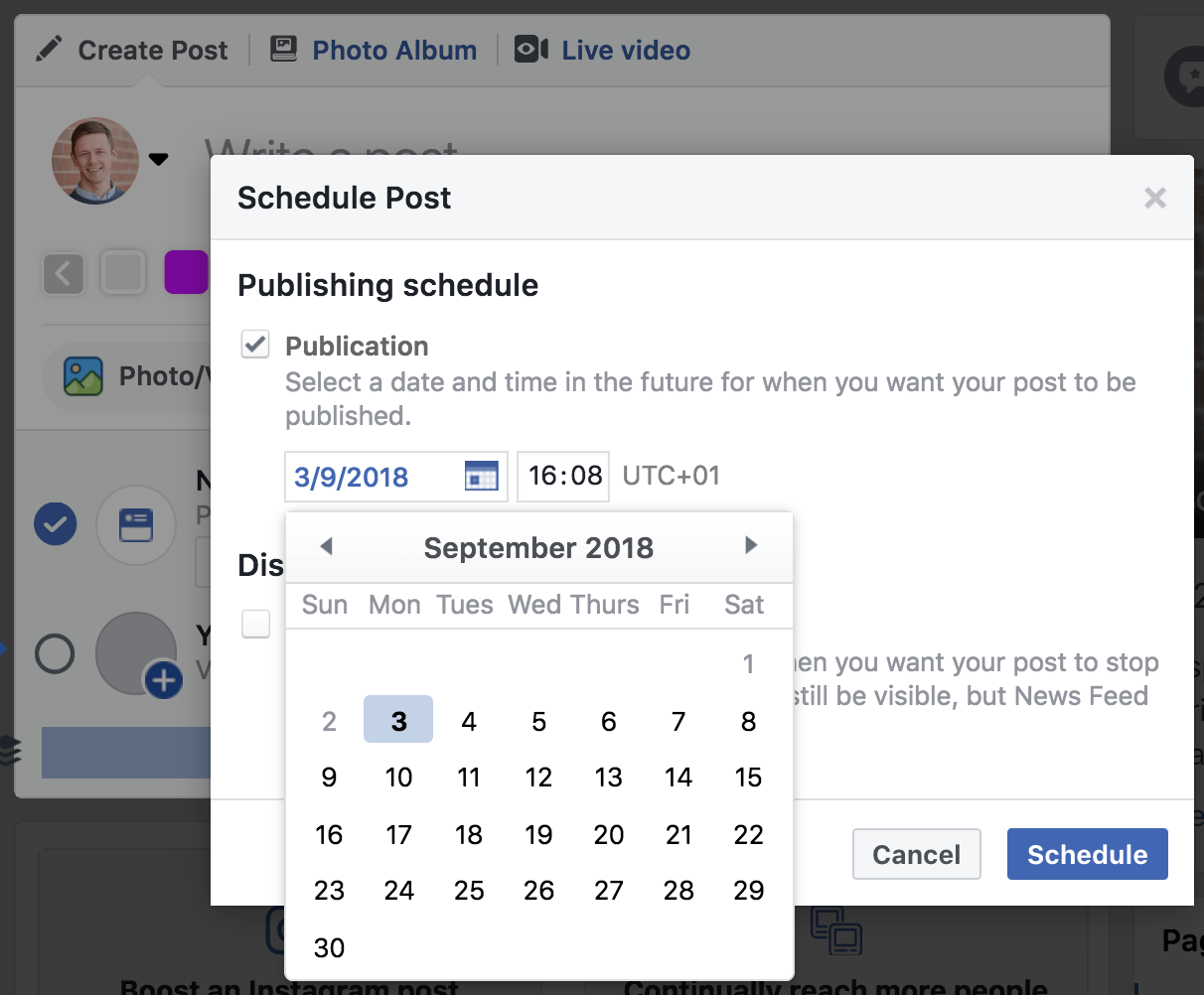This screenshot has width=1204, height=995.
Task: Choose the purple background color swatch
Action: pyautogui.click(x=186, y=272)
